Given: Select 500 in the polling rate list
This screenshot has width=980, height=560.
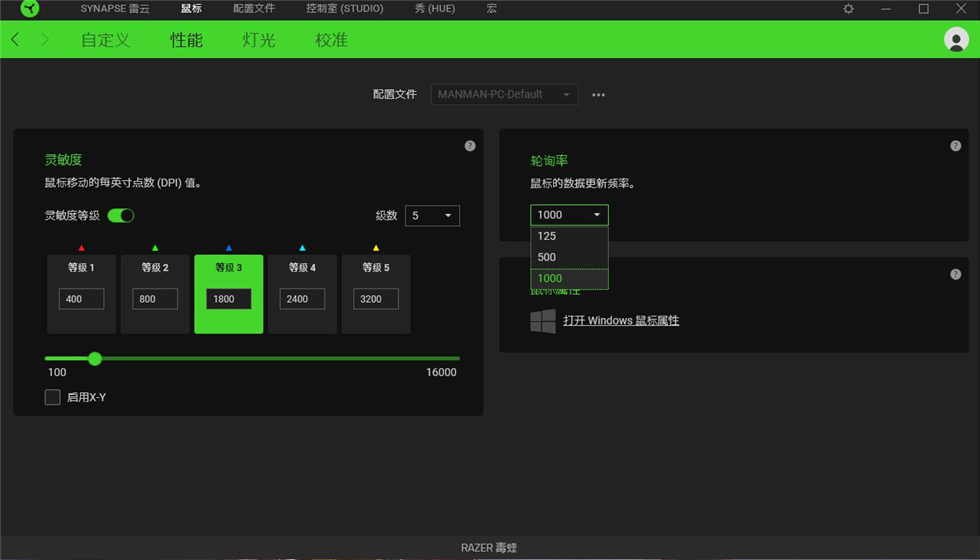Looking at the screenshot, I should click(x=569, y=258).
